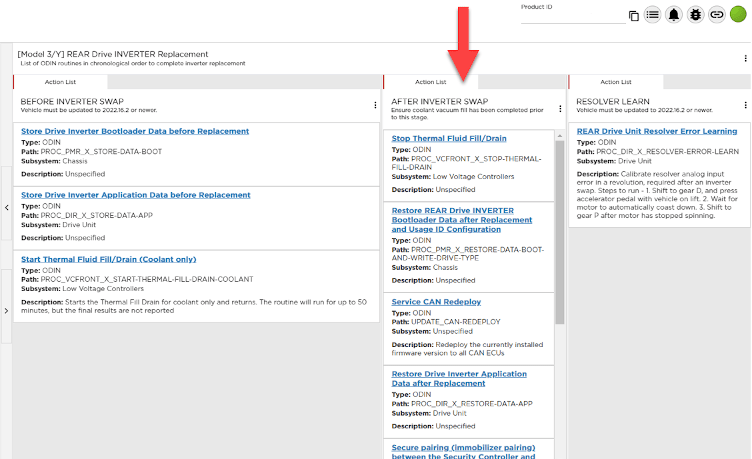Select the Action List tab above RESOLVER LEARN
The image size is (752, 459).
pyautogui.click(x=615, y=82)
